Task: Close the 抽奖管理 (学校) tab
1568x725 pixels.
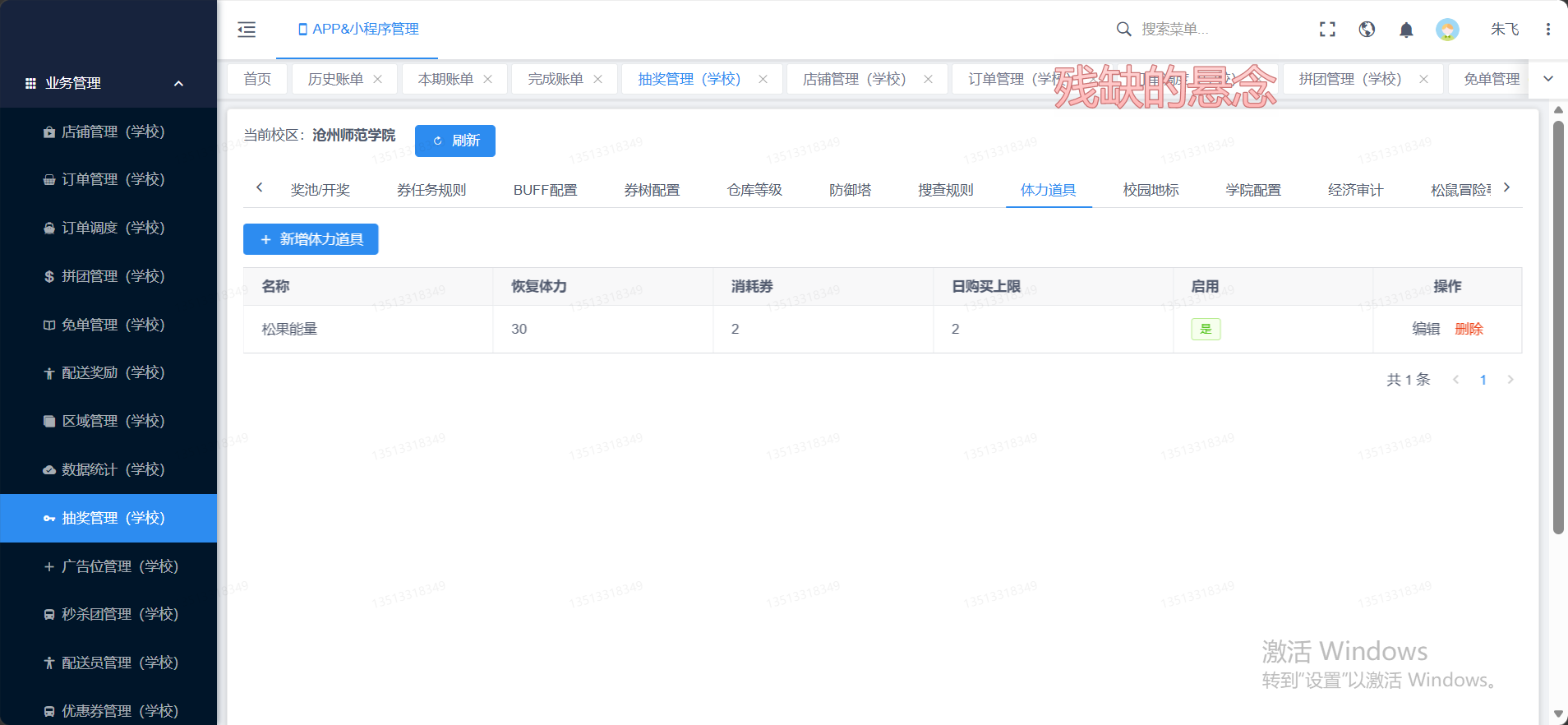Action: point(763,79)
